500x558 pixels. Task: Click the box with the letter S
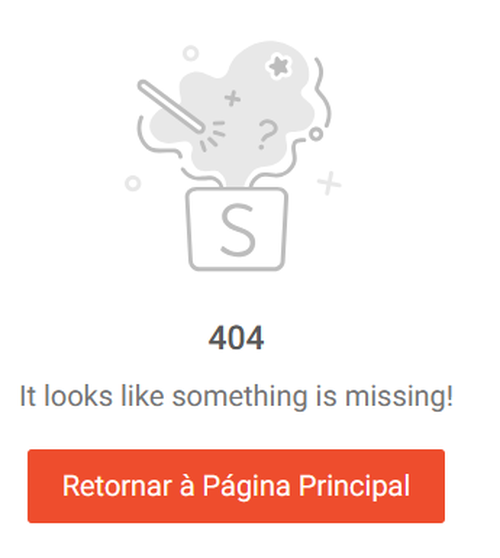237,229
